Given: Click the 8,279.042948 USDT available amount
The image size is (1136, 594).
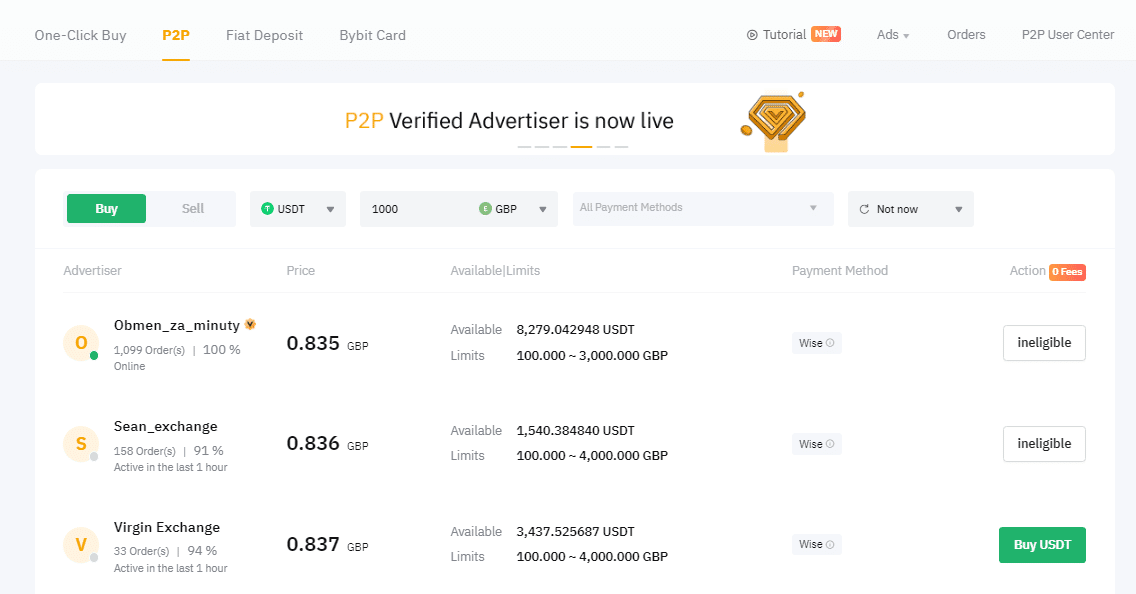Looking at the screenshot, I should click(x=575, y=330).
